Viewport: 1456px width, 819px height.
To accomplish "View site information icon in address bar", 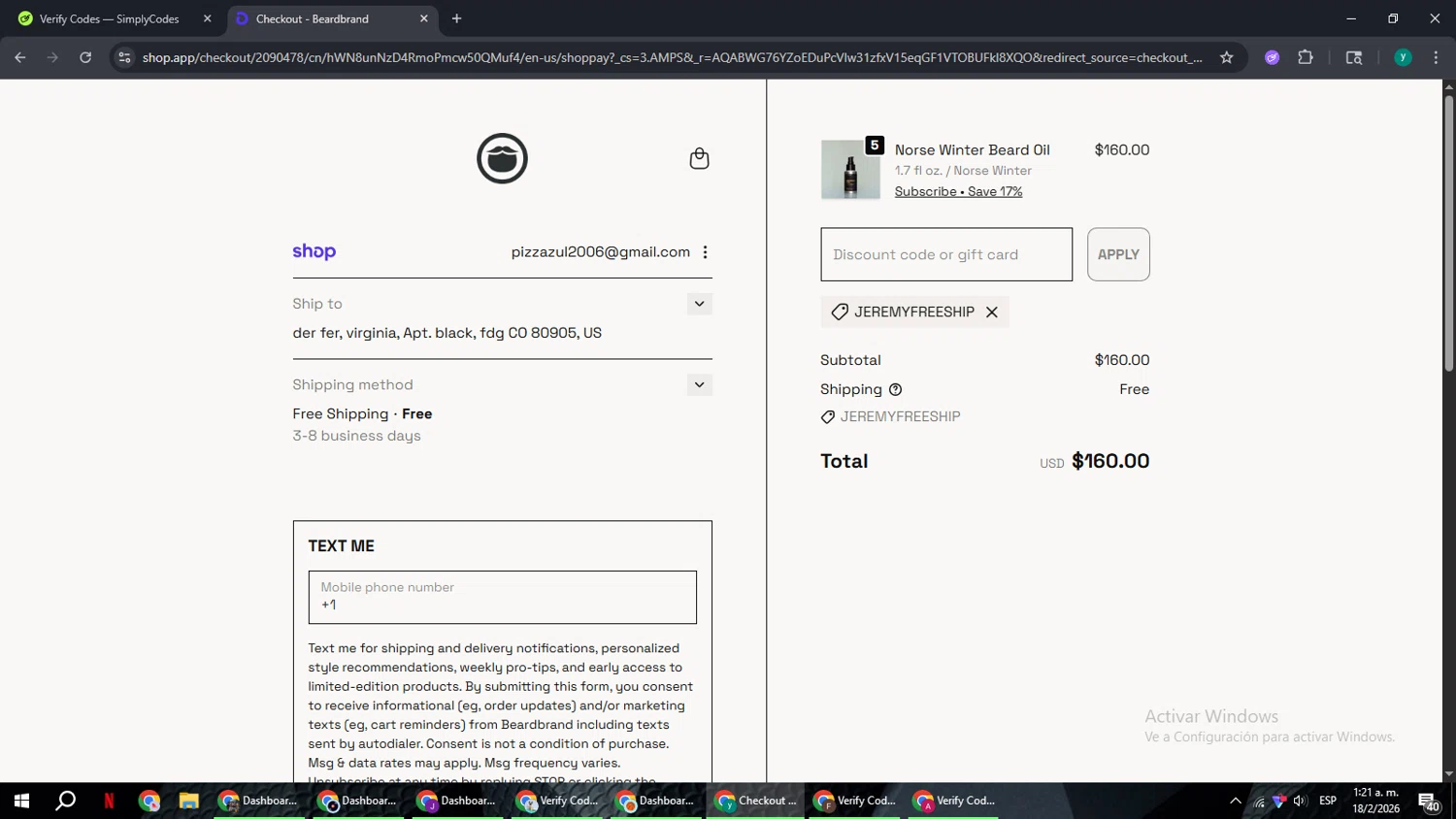I will pos(124,57).
